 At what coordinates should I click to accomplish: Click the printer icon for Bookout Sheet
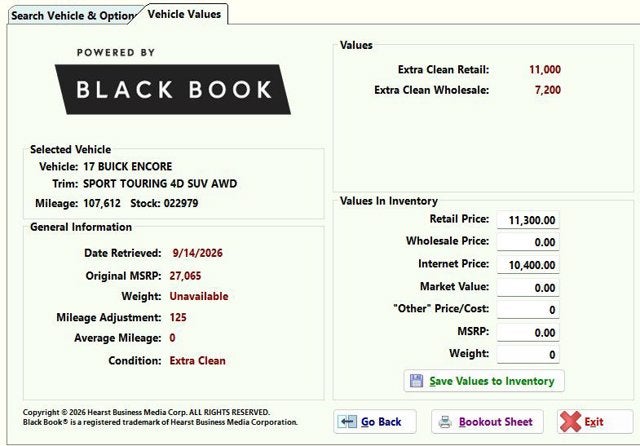click(x=445, y=422)
